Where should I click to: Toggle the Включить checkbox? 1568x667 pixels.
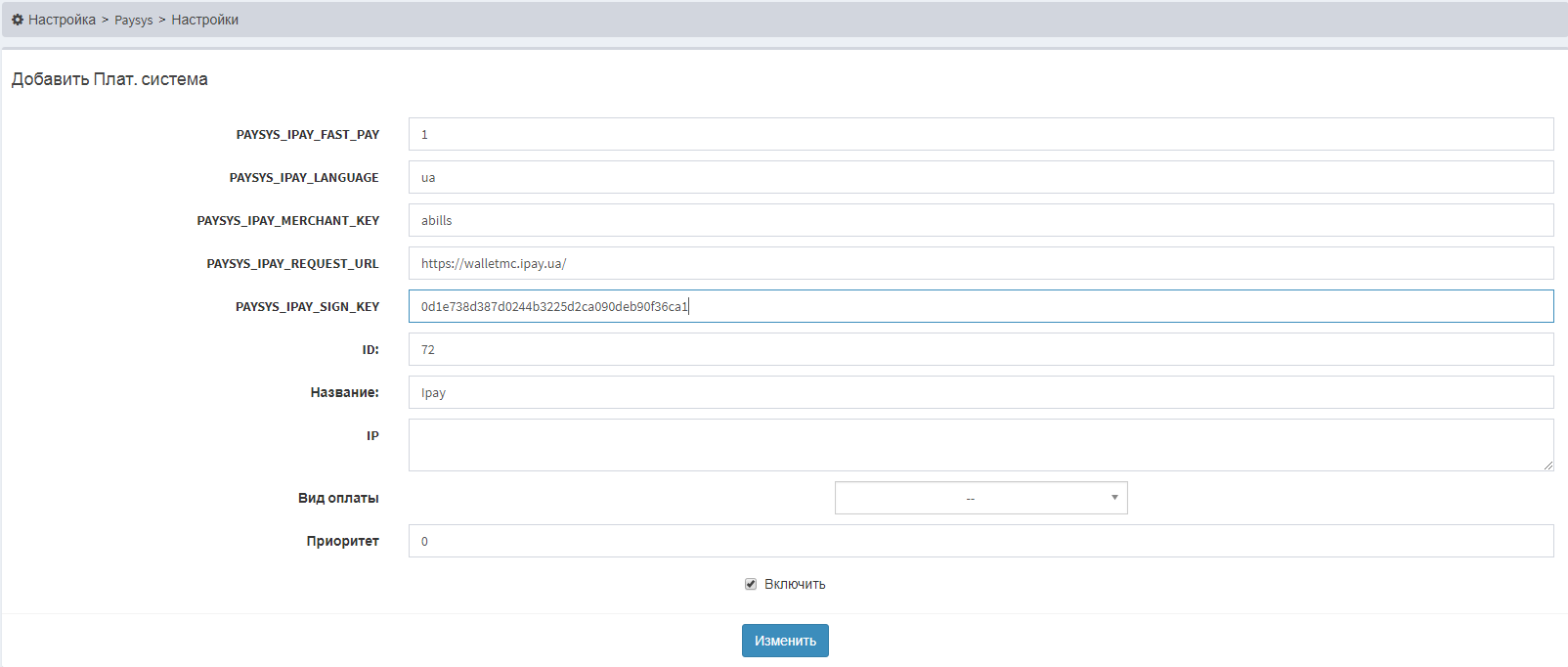751,584
